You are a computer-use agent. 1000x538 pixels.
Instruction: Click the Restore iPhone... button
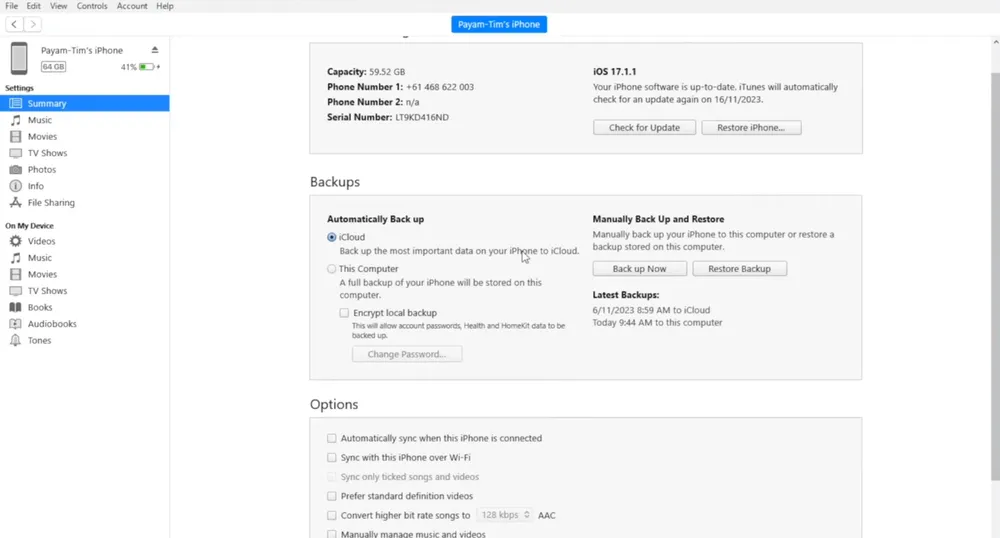pos(751,127)
